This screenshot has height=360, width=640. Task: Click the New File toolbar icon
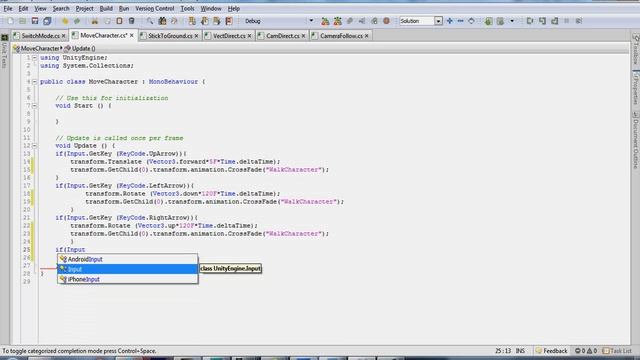click(10, 21)
